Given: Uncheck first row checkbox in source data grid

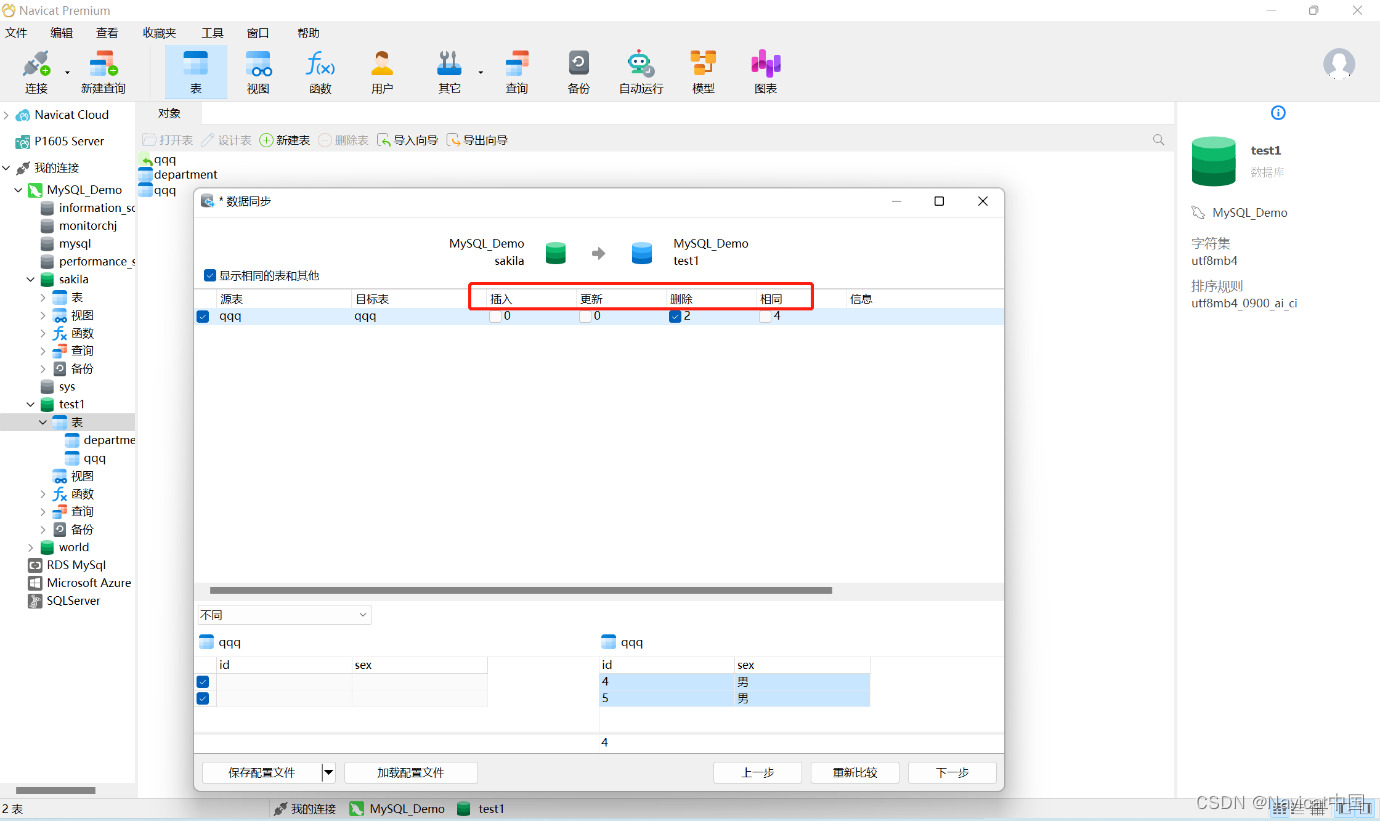Looking at the screenshot, I should pyautogui.click(x=203, y=682).
